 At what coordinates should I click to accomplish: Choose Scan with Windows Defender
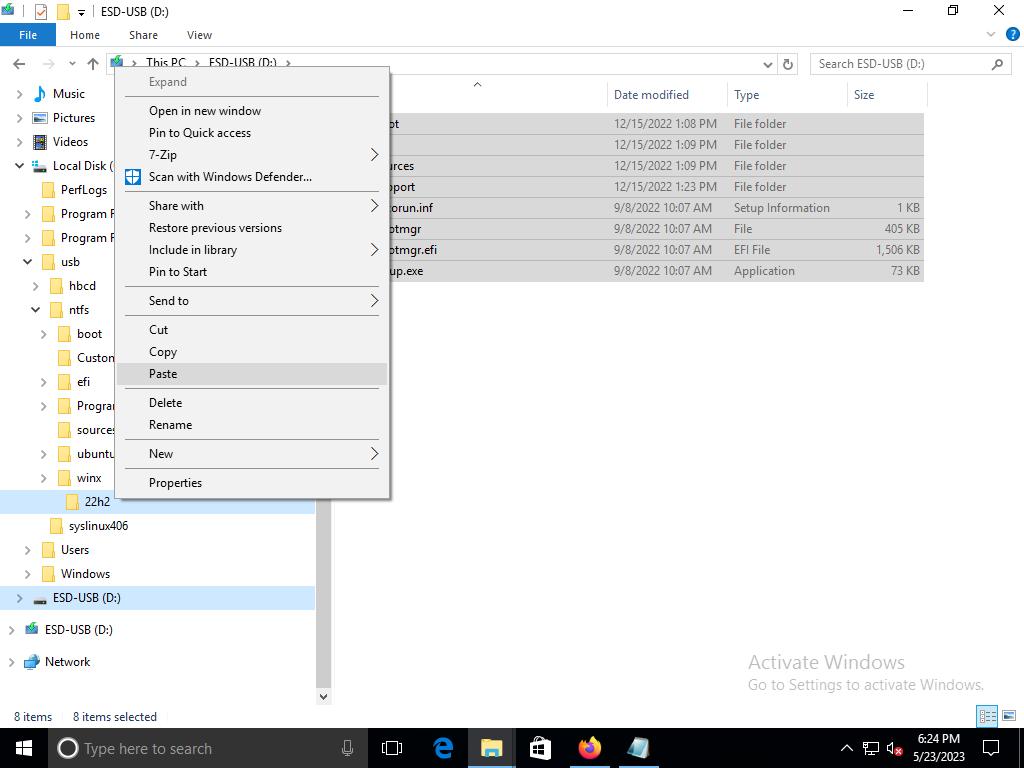point(230,177)
